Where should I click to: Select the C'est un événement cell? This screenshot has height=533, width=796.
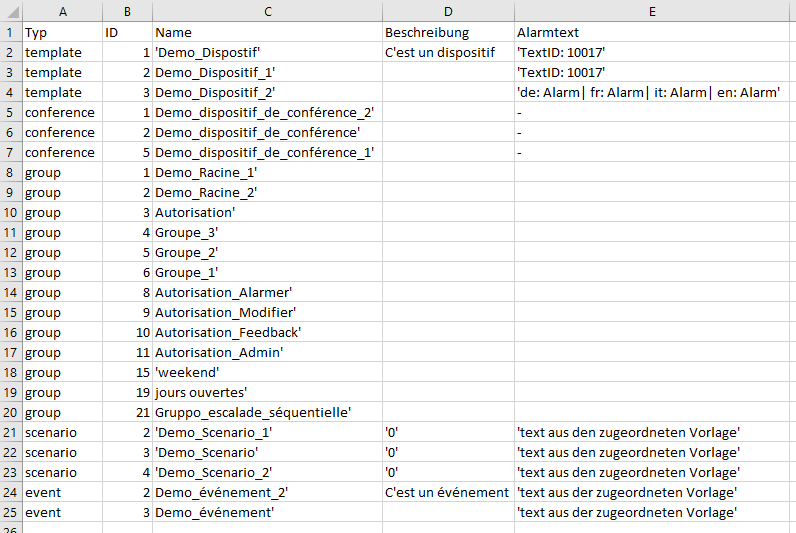[448, 492]
